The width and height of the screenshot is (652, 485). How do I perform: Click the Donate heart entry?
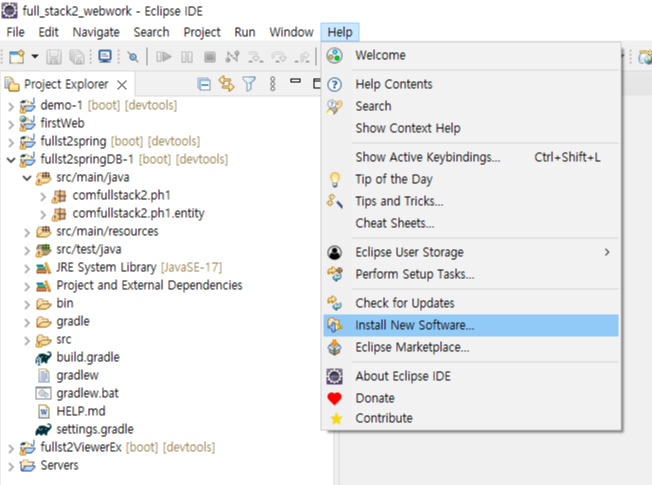(471, 398)
